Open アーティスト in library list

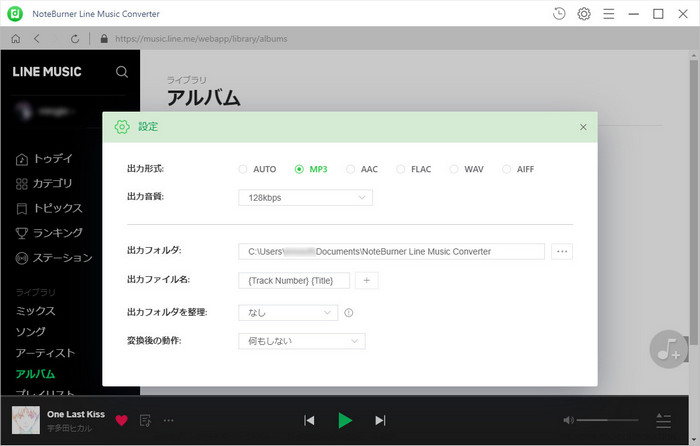[x=45, y=353]
